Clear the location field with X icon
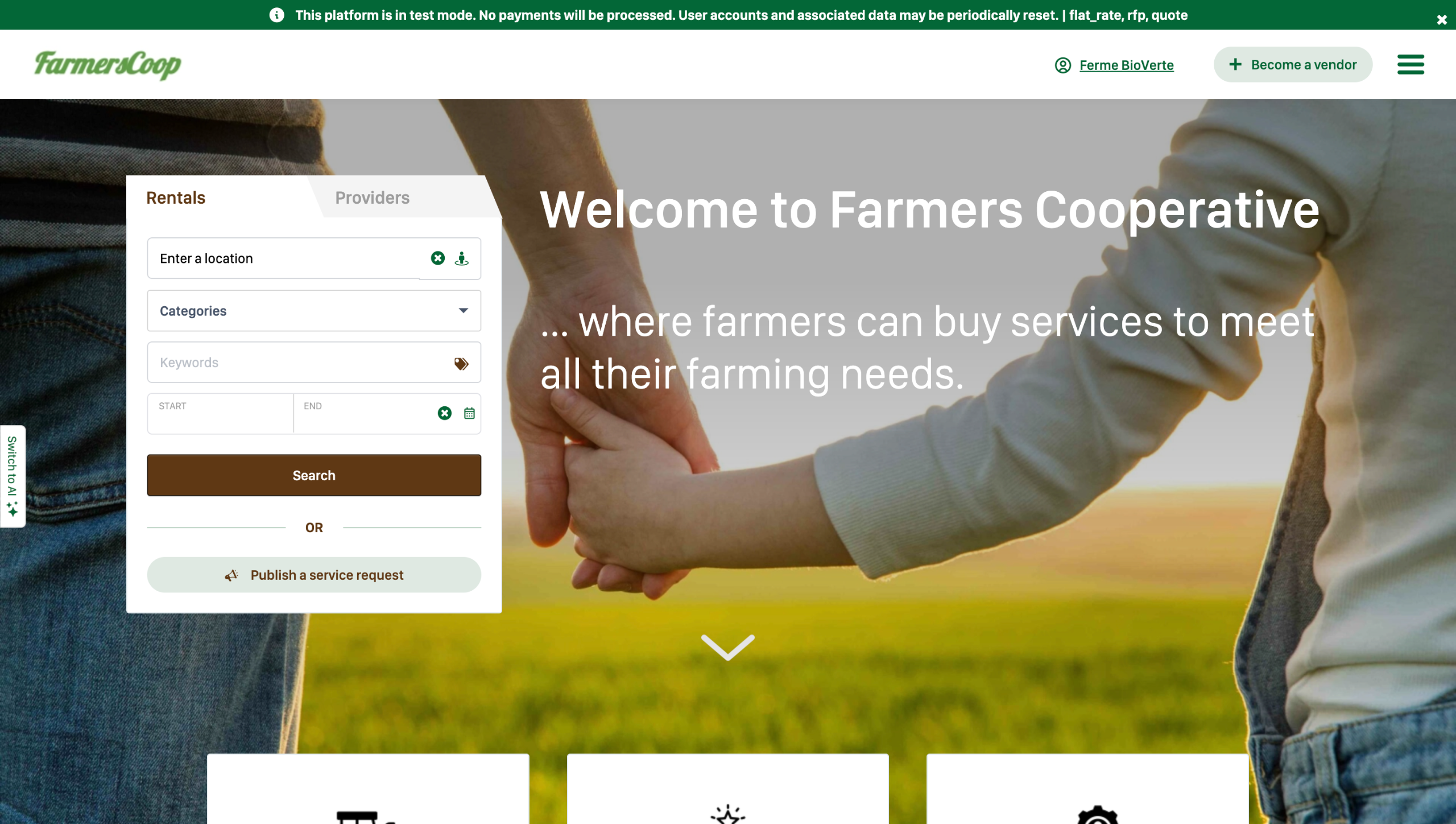1456x824 pixels. 437,258
